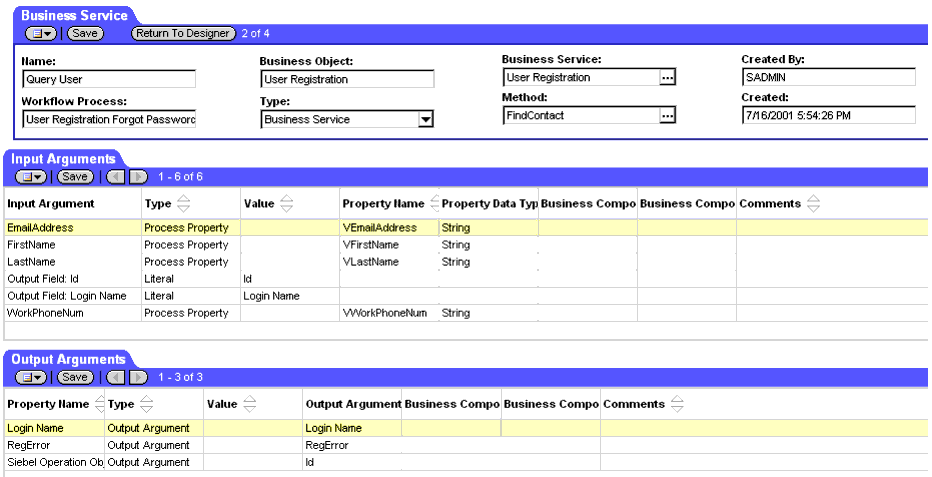
Task: Open the Type dropdown arrow
Action: (425, 119)
